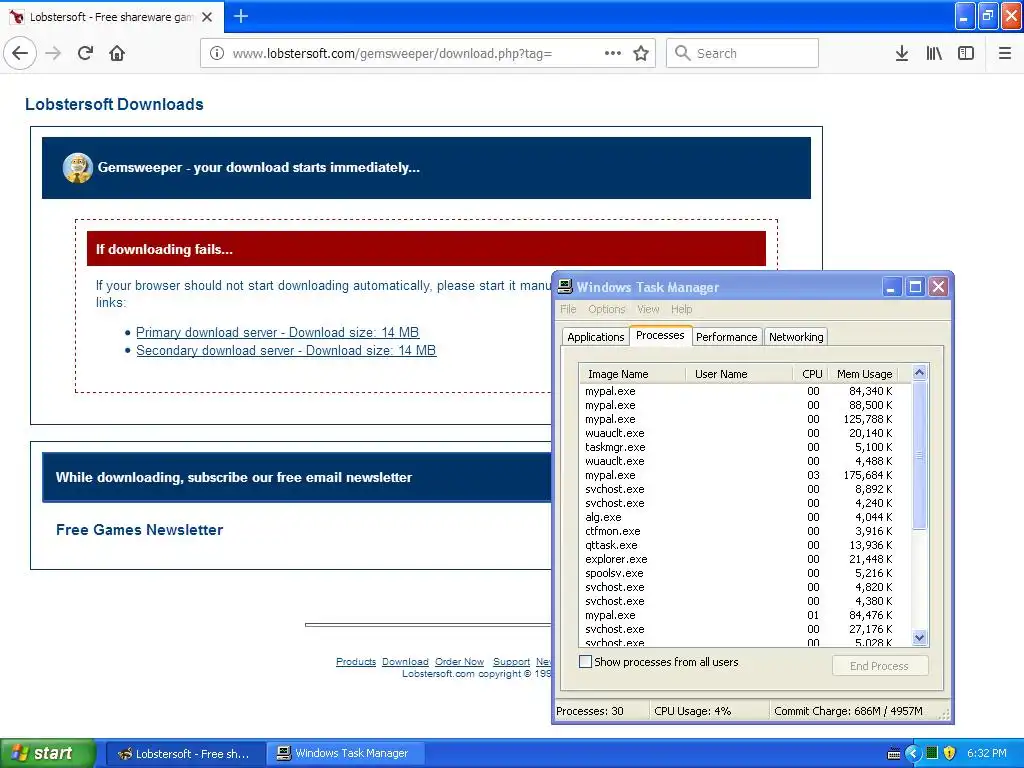Click Secondary download server link
Screen dimensions: 1024x768
click(x=286, y=351)
